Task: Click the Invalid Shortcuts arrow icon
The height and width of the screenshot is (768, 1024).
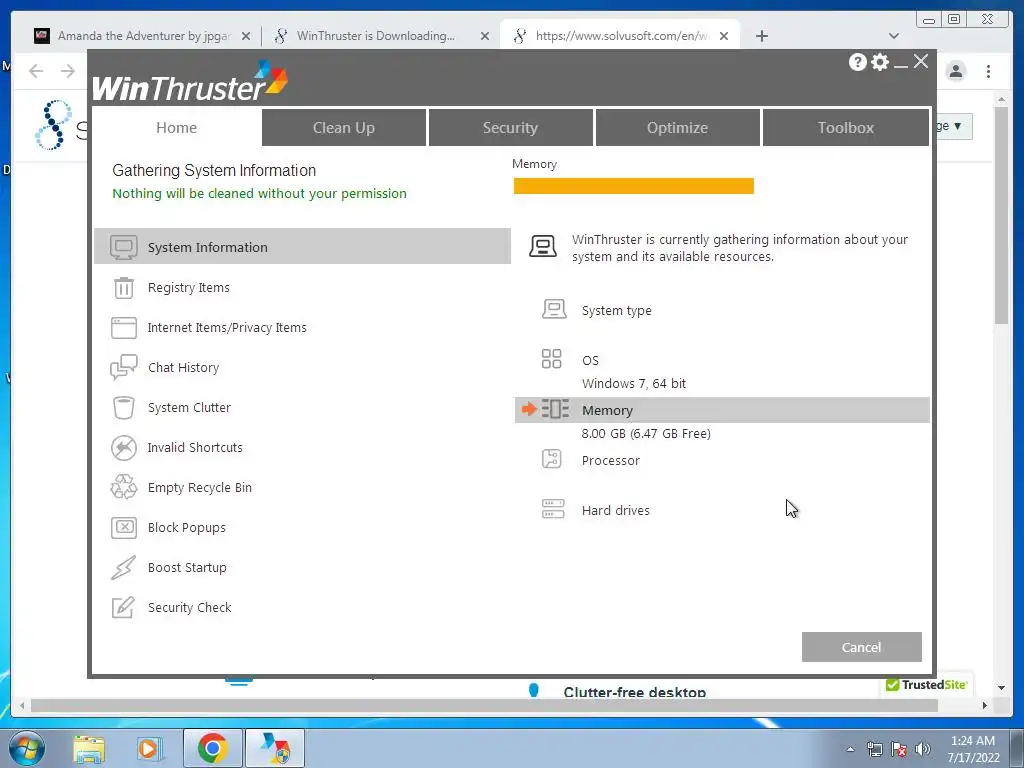Action: 123,448
